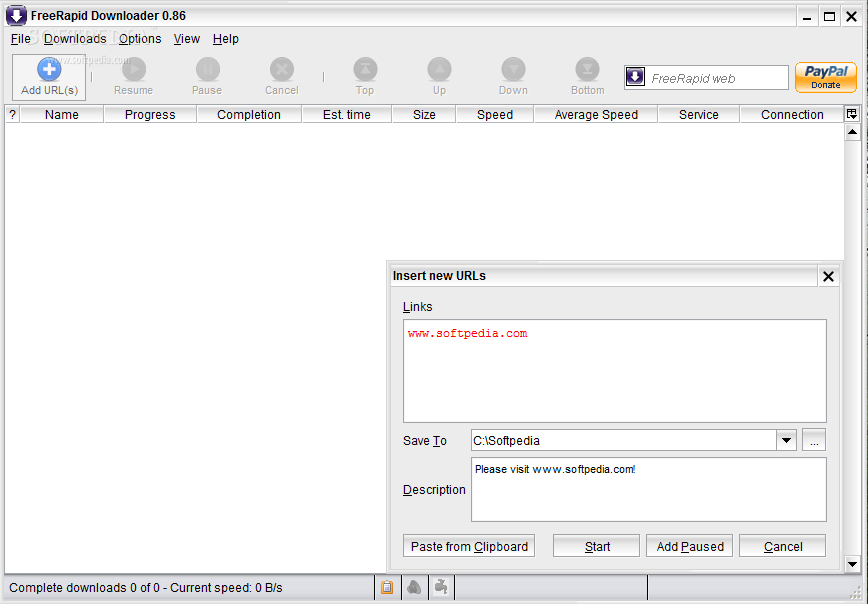Close the Insert new URLs dialog

tap(828, 276)
